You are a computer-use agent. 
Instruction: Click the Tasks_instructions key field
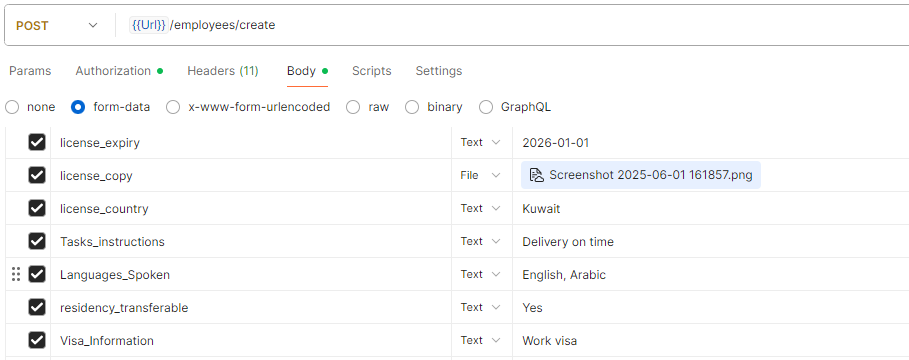(251, 241)
